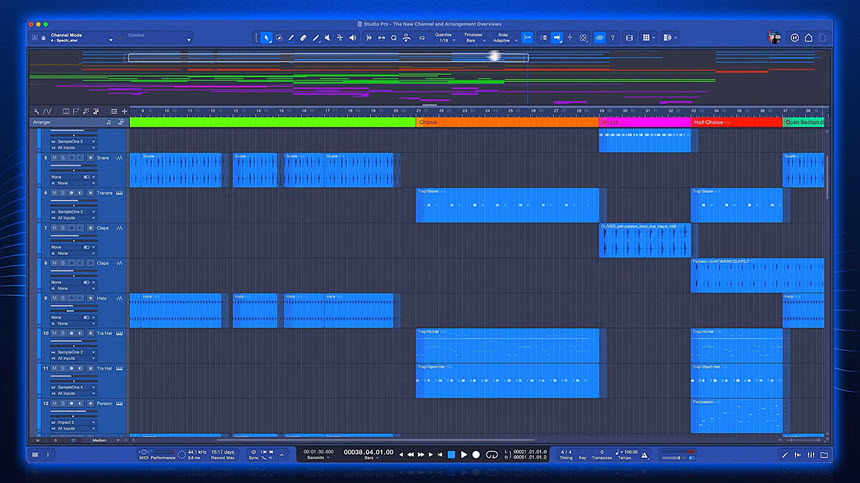Open the track list icon
This screenshot has width=860, height=483.
point(114,111)
